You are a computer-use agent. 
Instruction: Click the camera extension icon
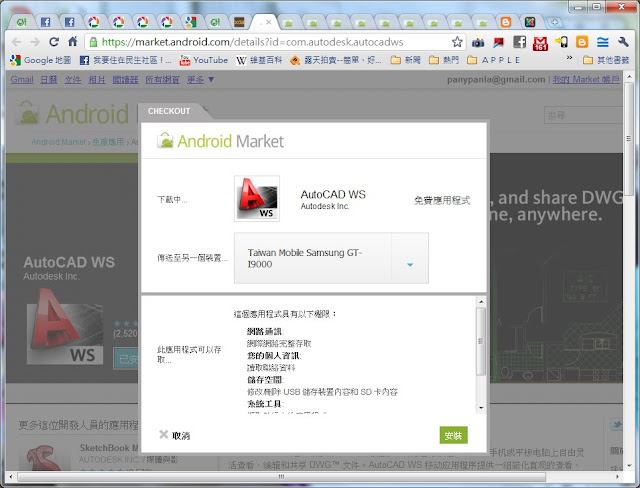click(x=478, y=42)
